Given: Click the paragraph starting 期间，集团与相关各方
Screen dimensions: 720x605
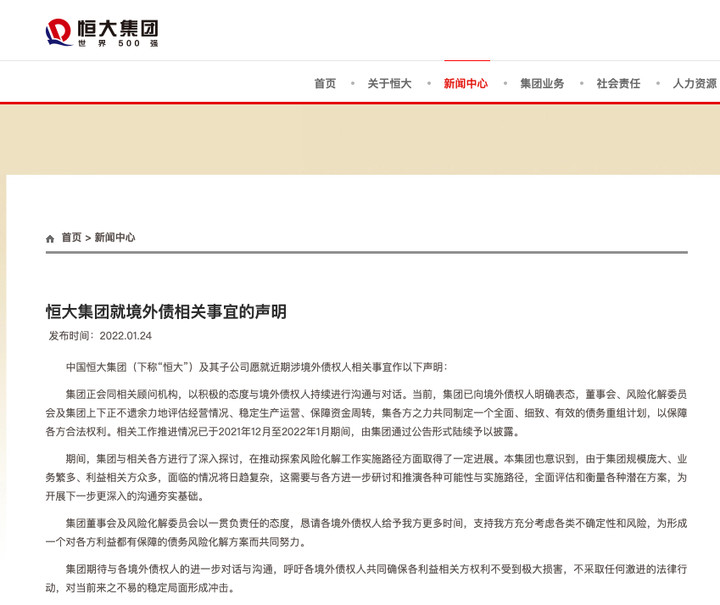Looking at the screenshot, I should point(366,477).
